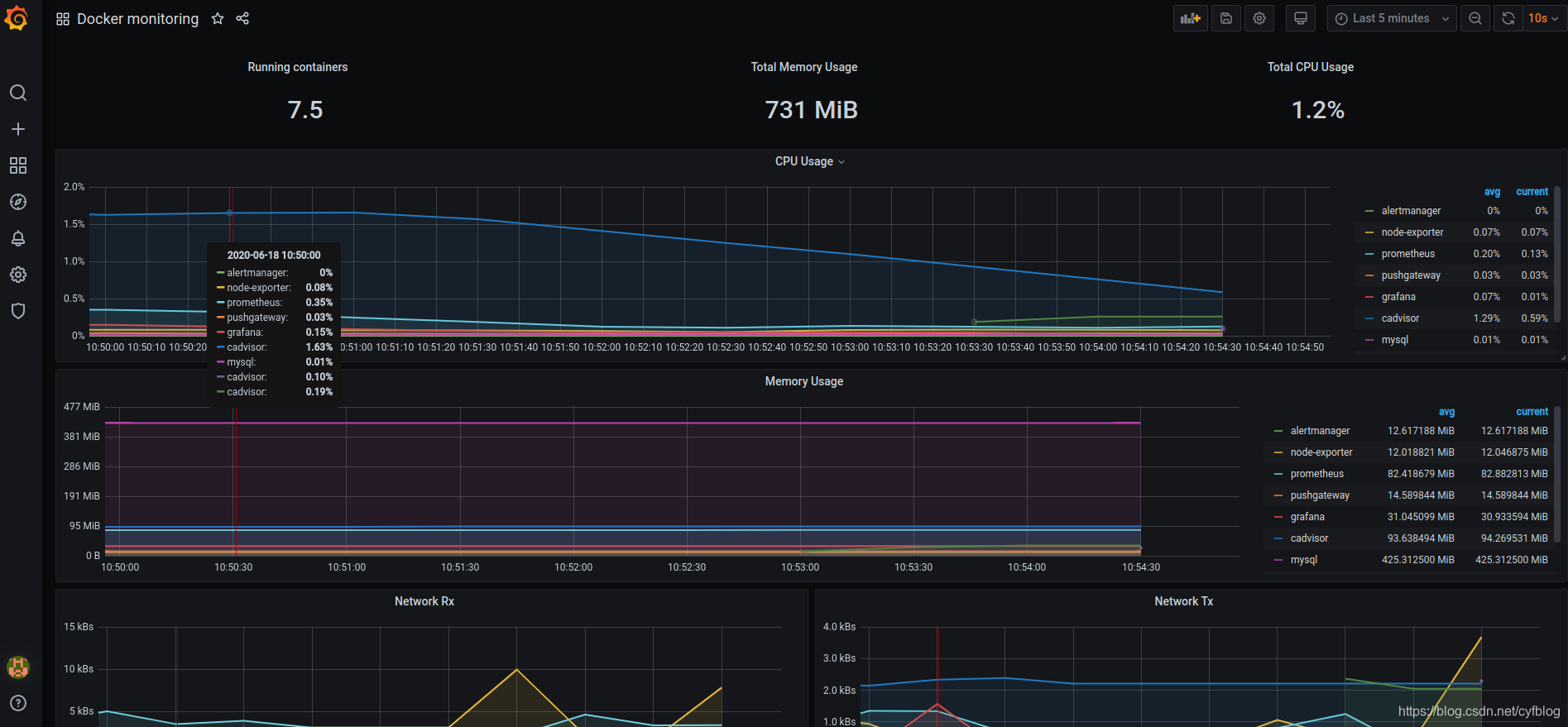The image size is (1568, 727).
Task: Toggle mysql series in Memory legend
Action: tap(1304, 560)
